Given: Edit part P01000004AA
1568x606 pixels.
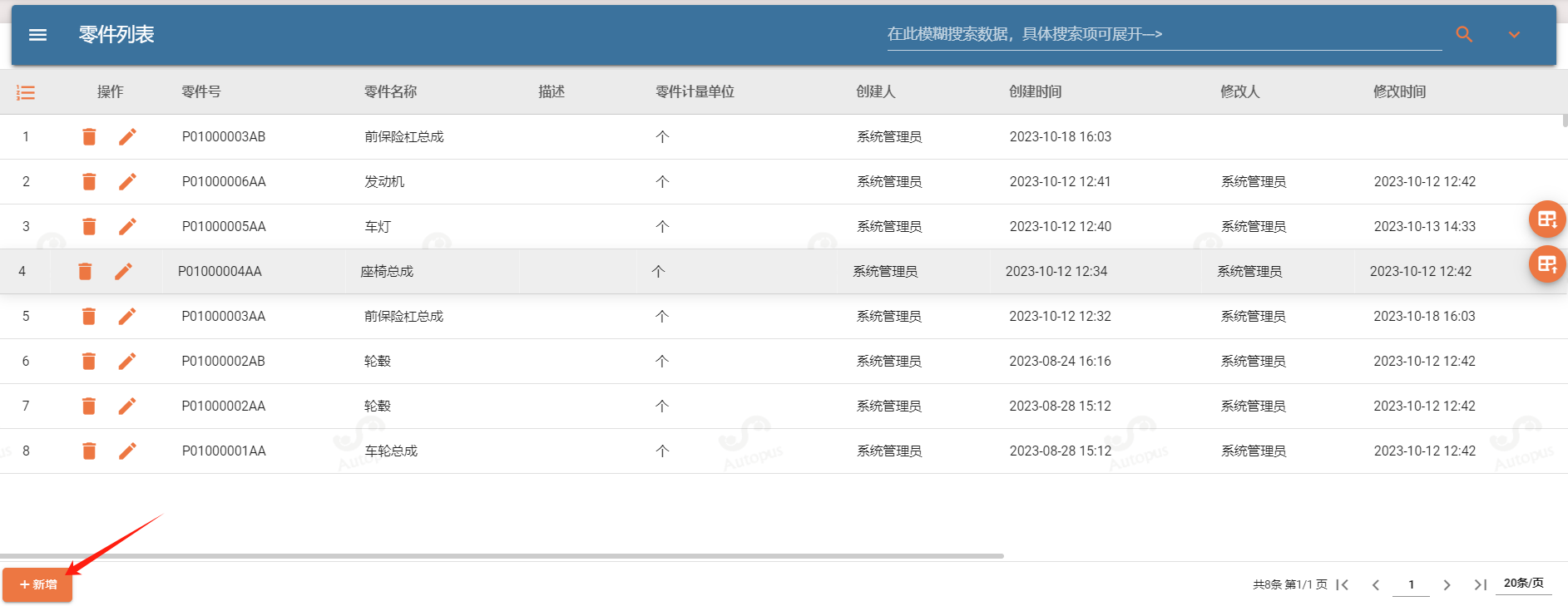Looking at the screenshot, I should (123, 271).
